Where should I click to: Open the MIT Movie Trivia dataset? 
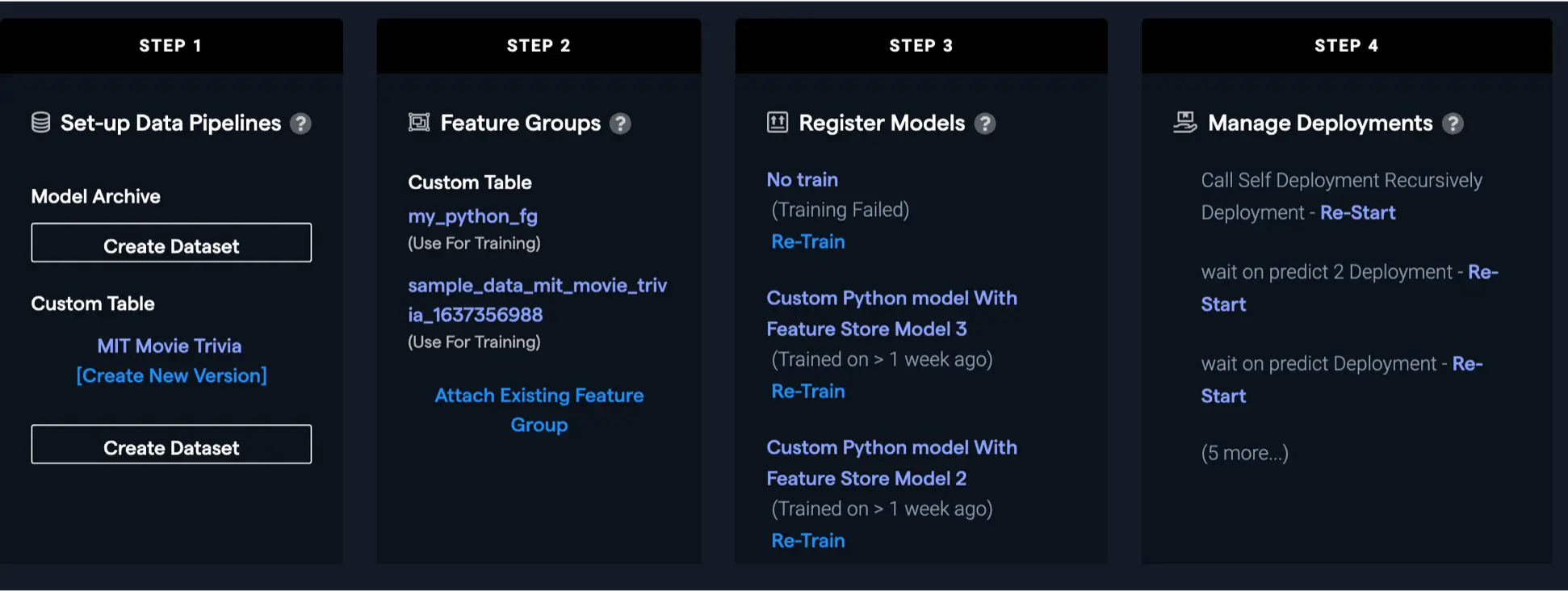[170, 346]
